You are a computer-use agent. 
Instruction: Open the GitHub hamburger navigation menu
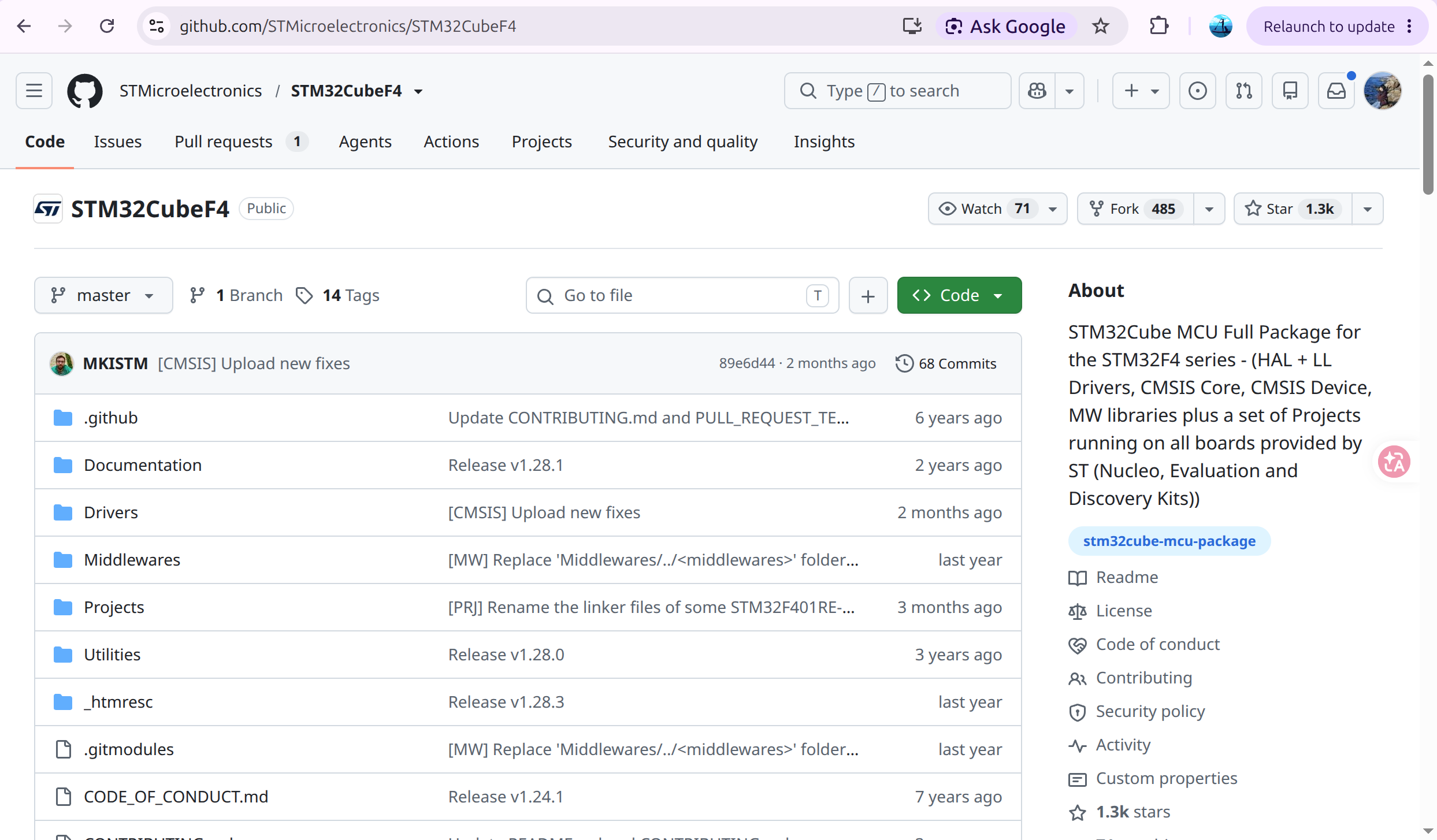(34, 91)
